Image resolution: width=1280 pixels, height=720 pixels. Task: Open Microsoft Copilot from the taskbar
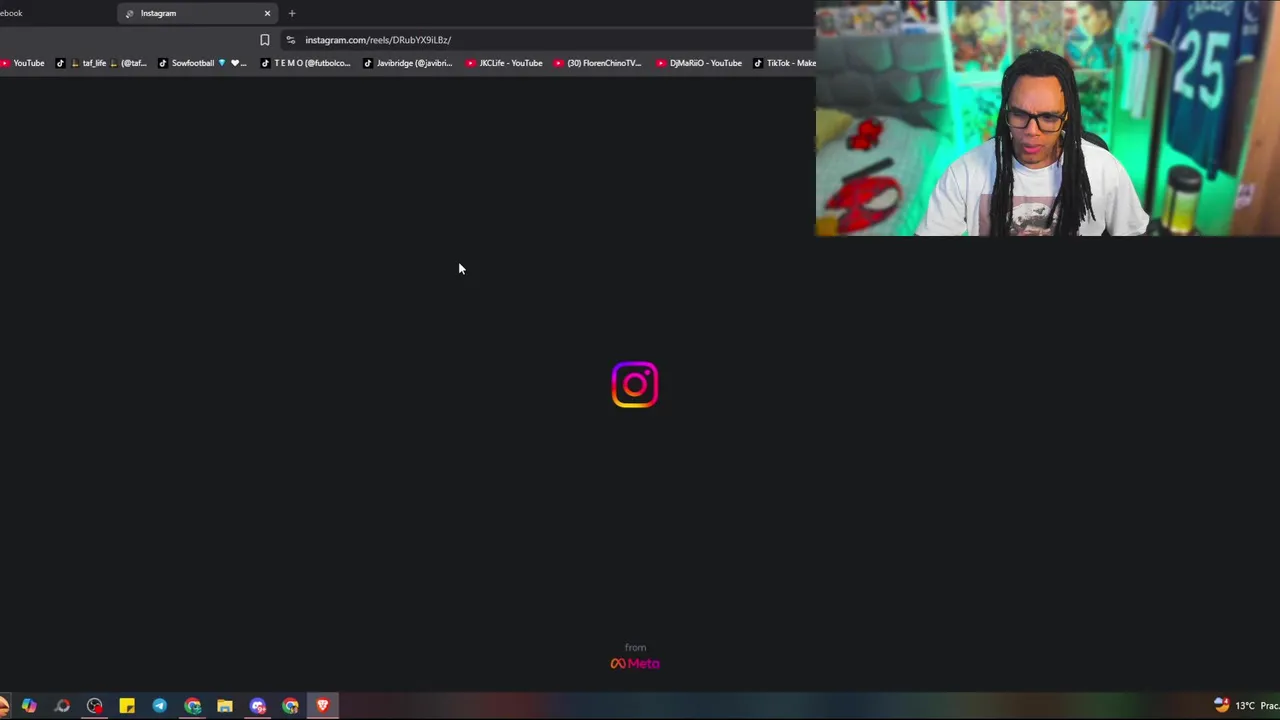pos(29,706)
